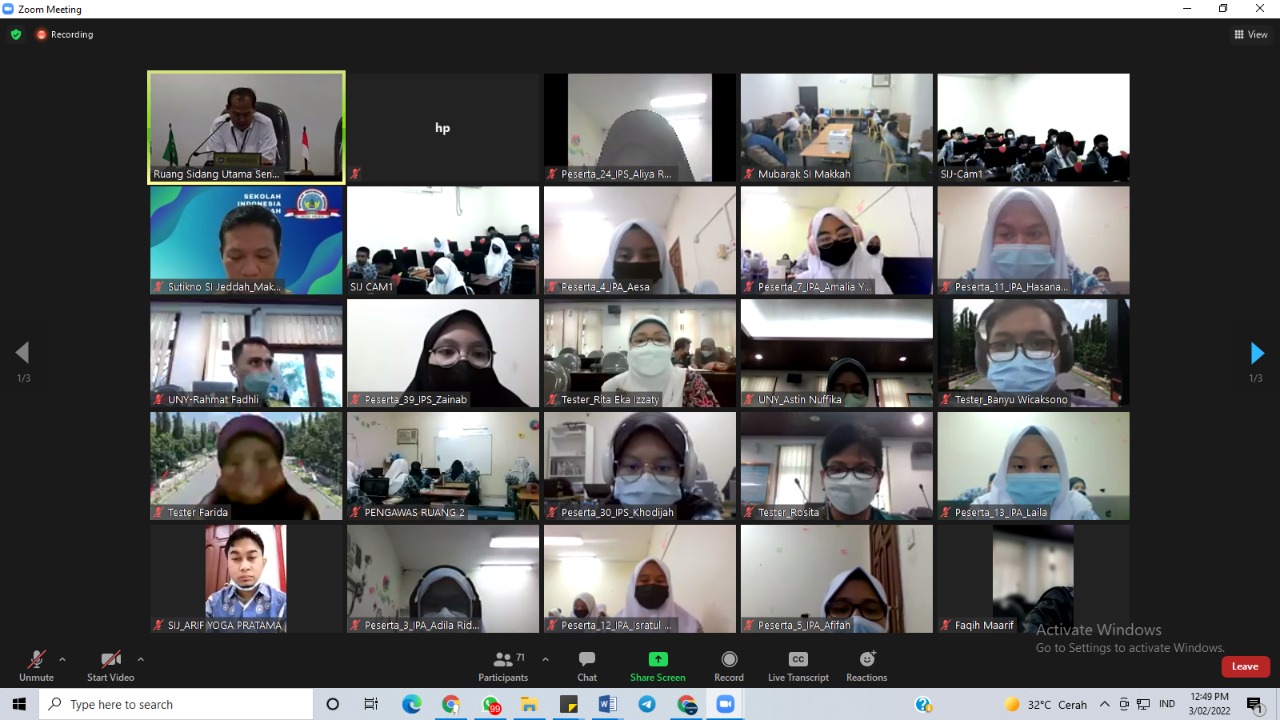
Task: Click the name label SIJ CAM1
Action: 372,287
